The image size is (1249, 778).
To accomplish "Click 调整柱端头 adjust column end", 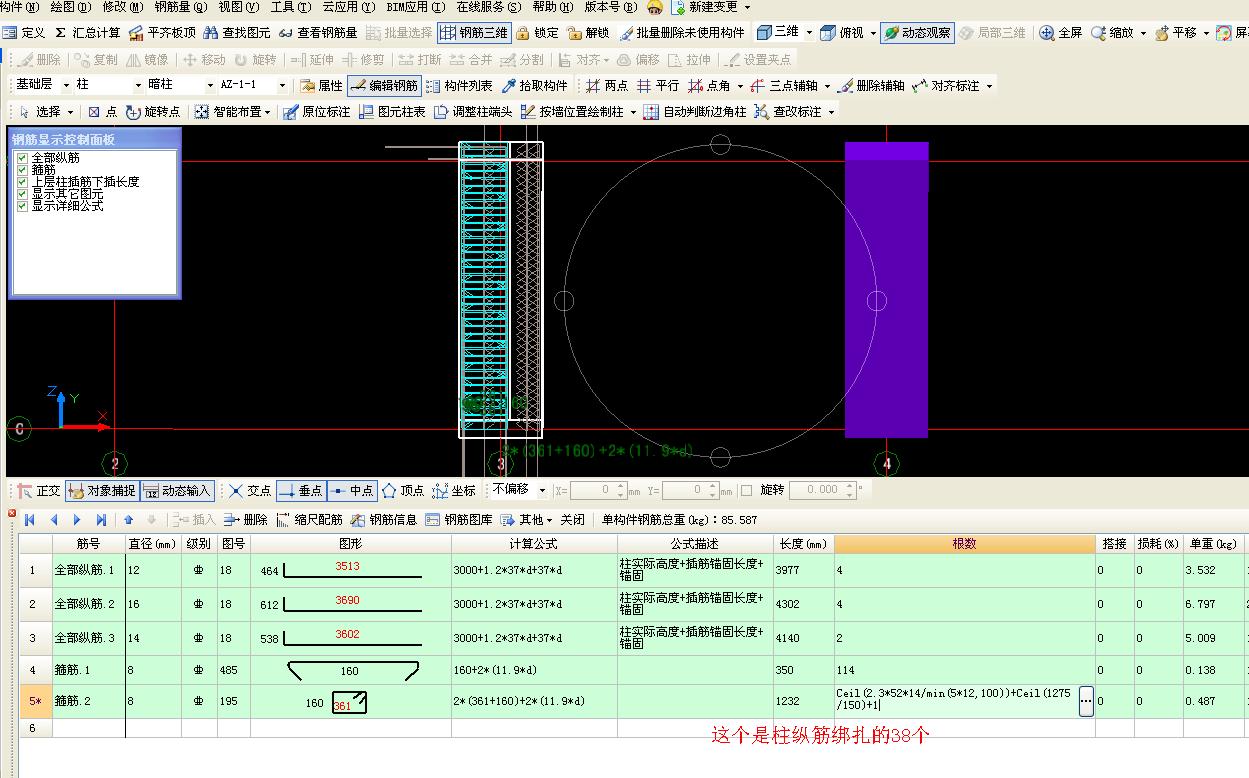I will [472, 112].
